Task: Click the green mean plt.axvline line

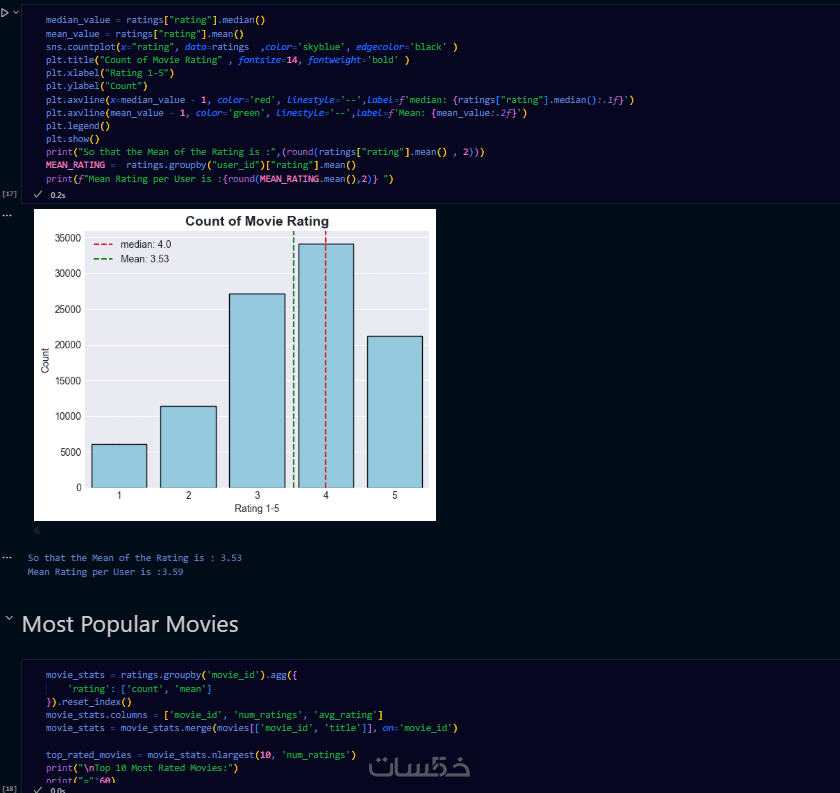Action: click(287, 113)
